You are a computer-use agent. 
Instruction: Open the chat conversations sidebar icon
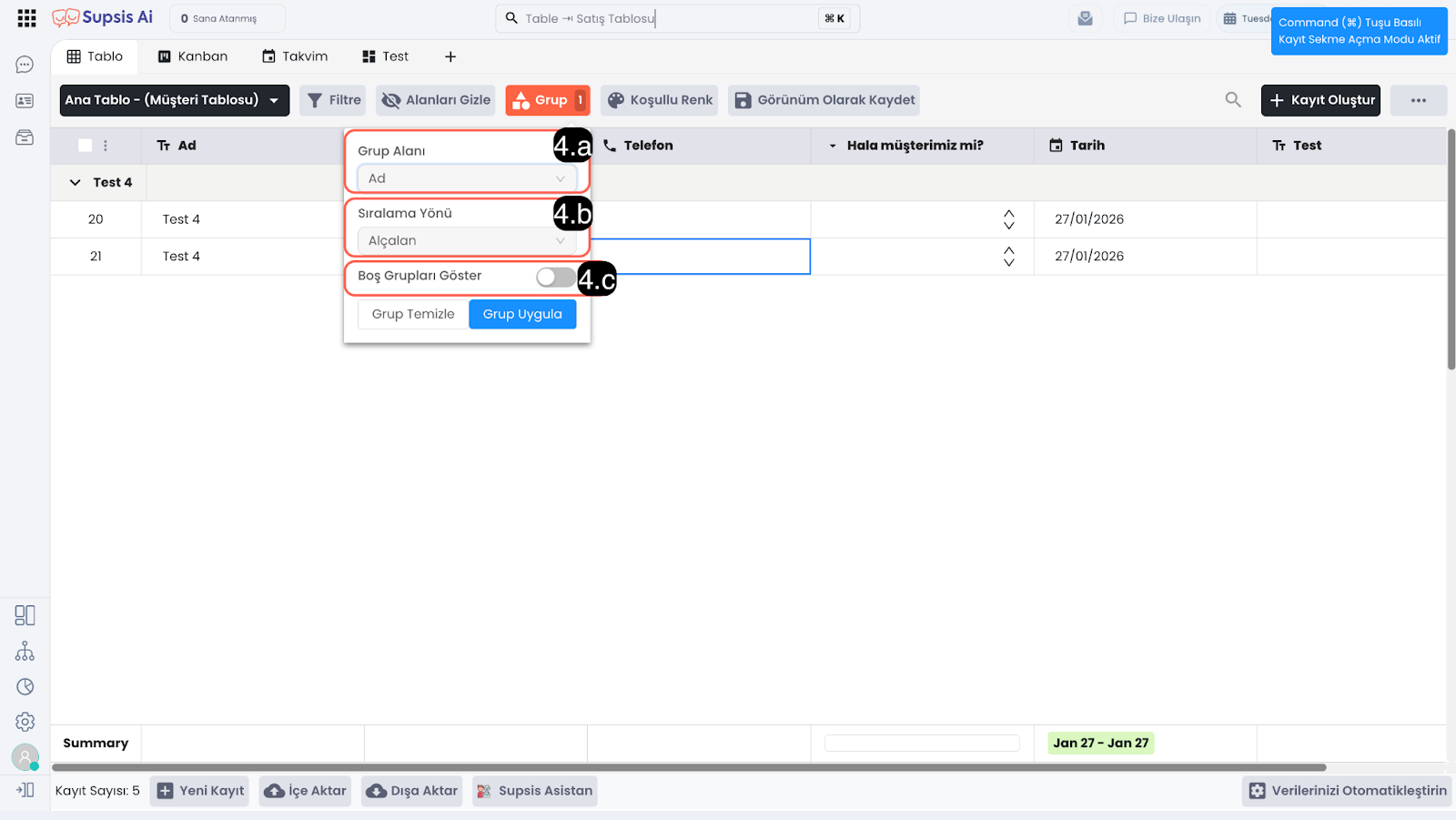(x=25, y=65)
